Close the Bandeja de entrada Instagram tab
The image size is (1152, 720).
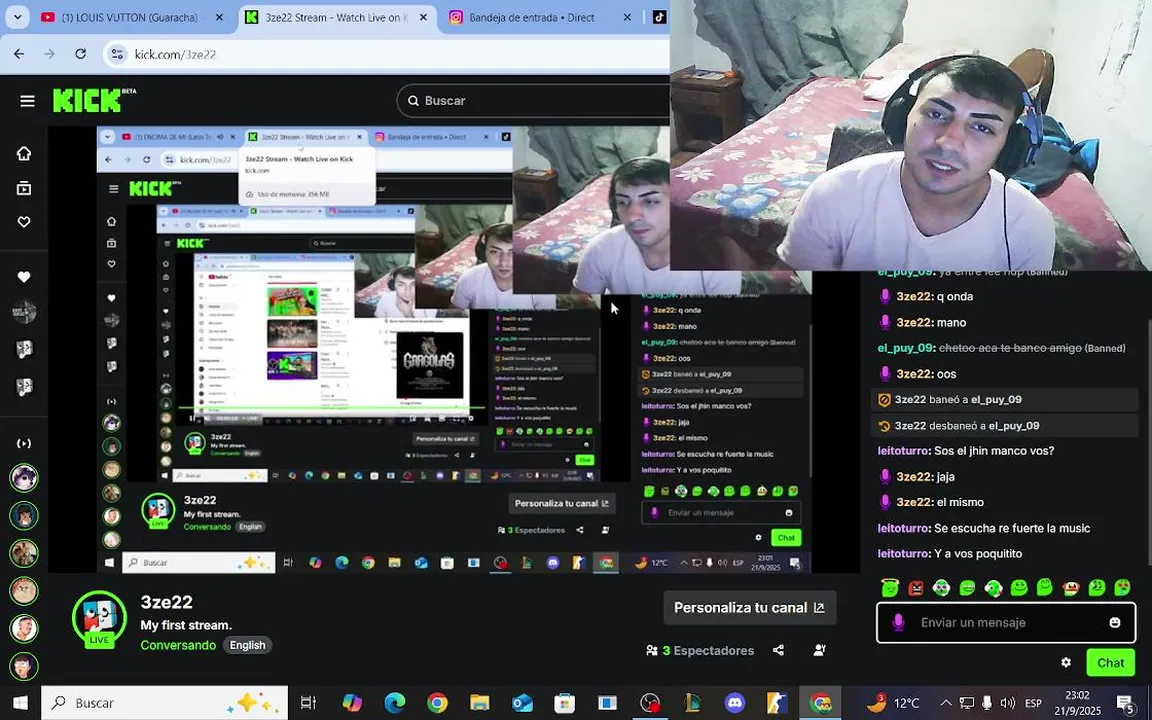click(x=627, y=17)
